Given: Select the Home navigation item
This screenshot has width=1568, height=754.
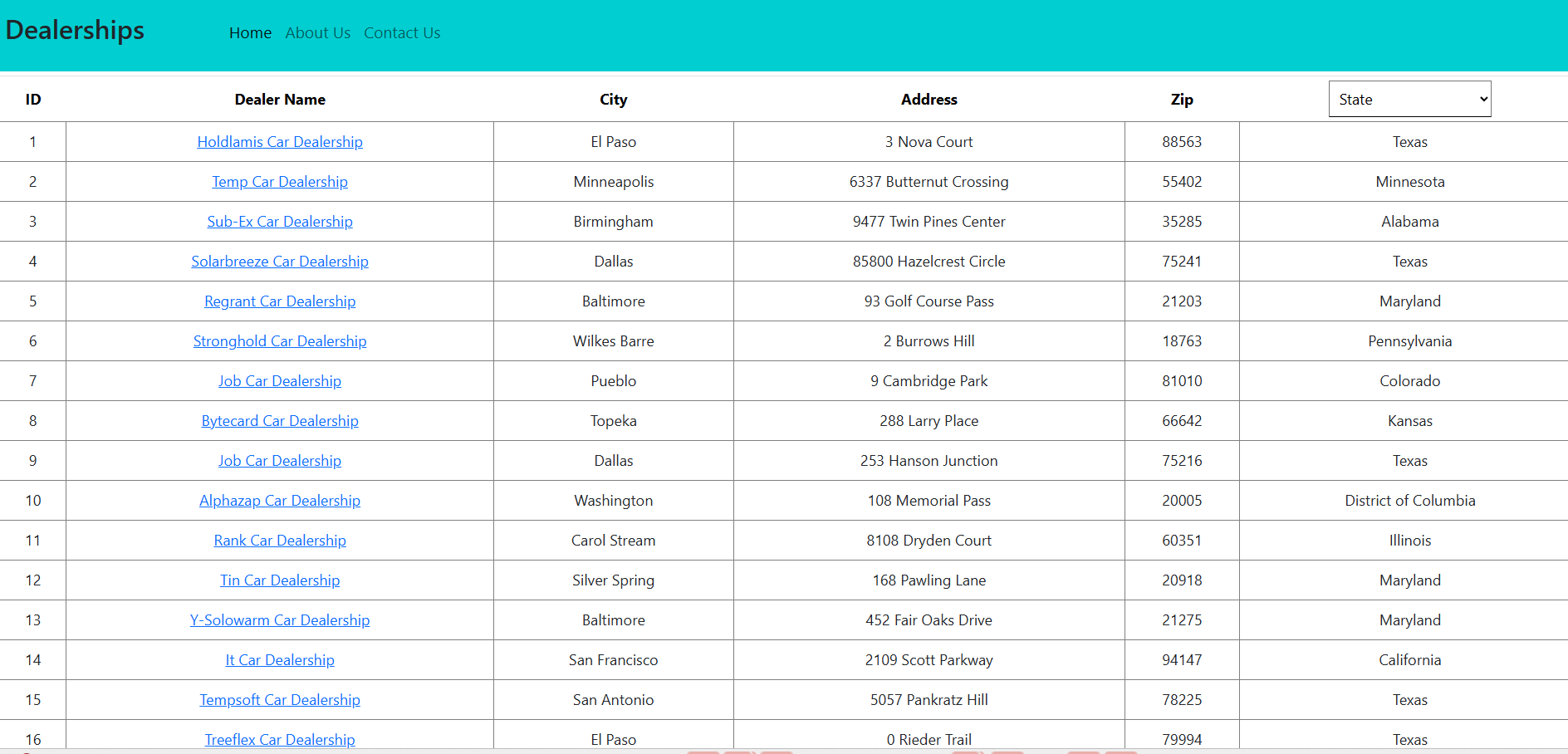Looking at the screenshot, I should 250,33.
